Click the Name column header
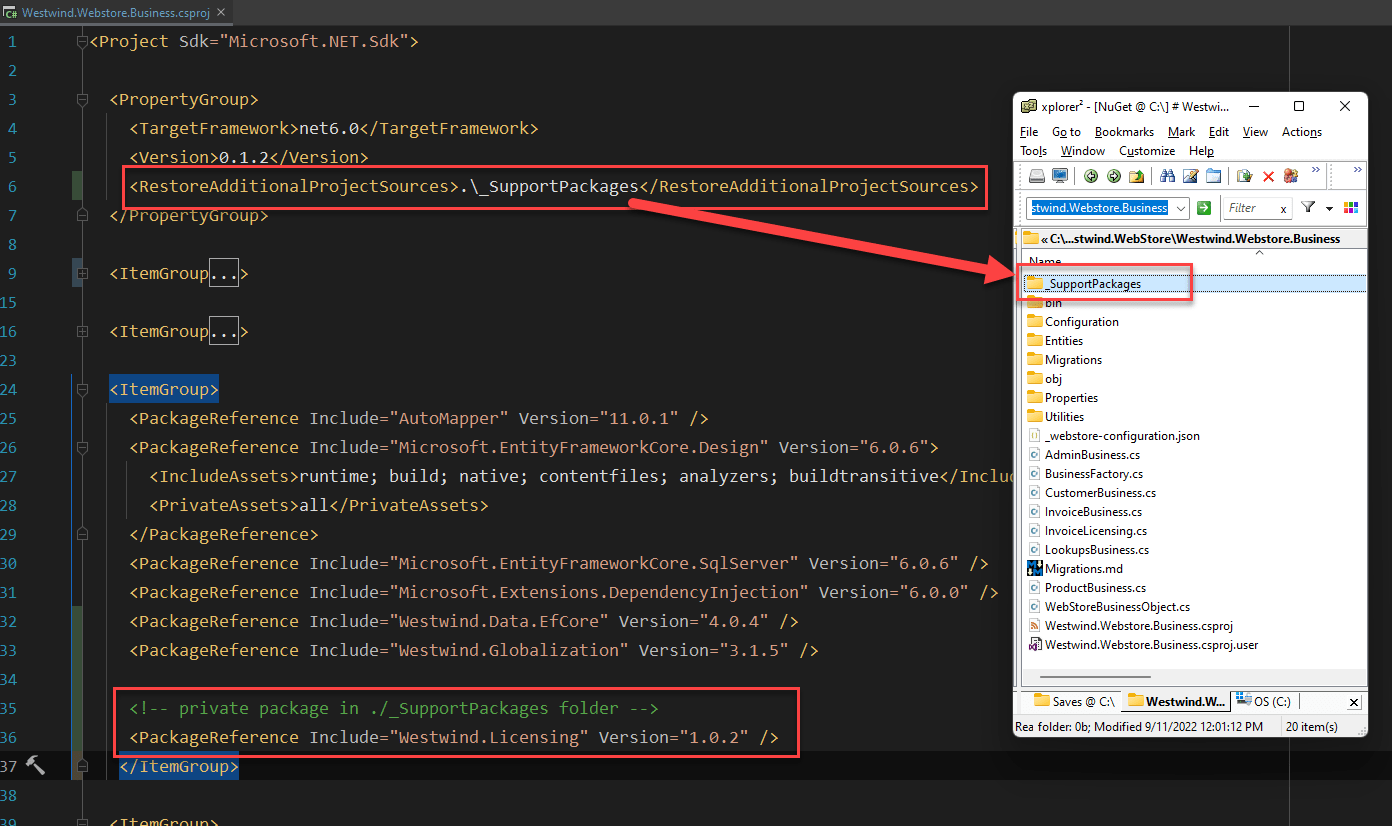This screenshot has height=826, width=1392. pyautogui.click(x=1045, y=262)
